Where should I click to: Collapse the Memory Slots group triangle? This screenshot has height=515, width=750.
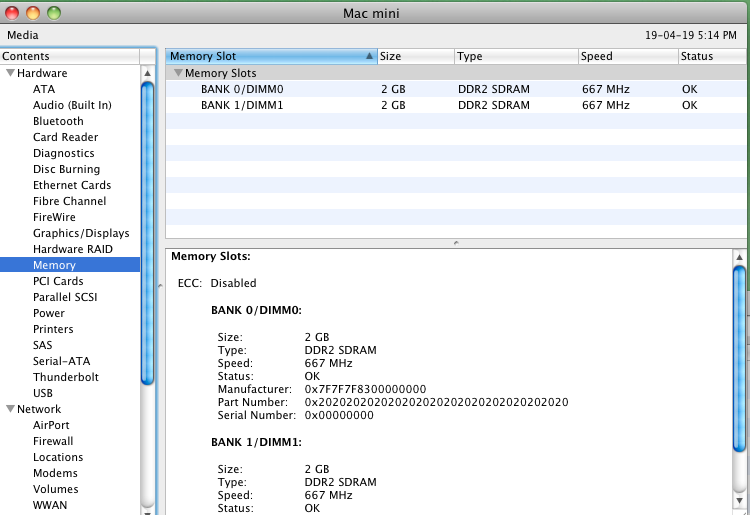pos(178,73)
